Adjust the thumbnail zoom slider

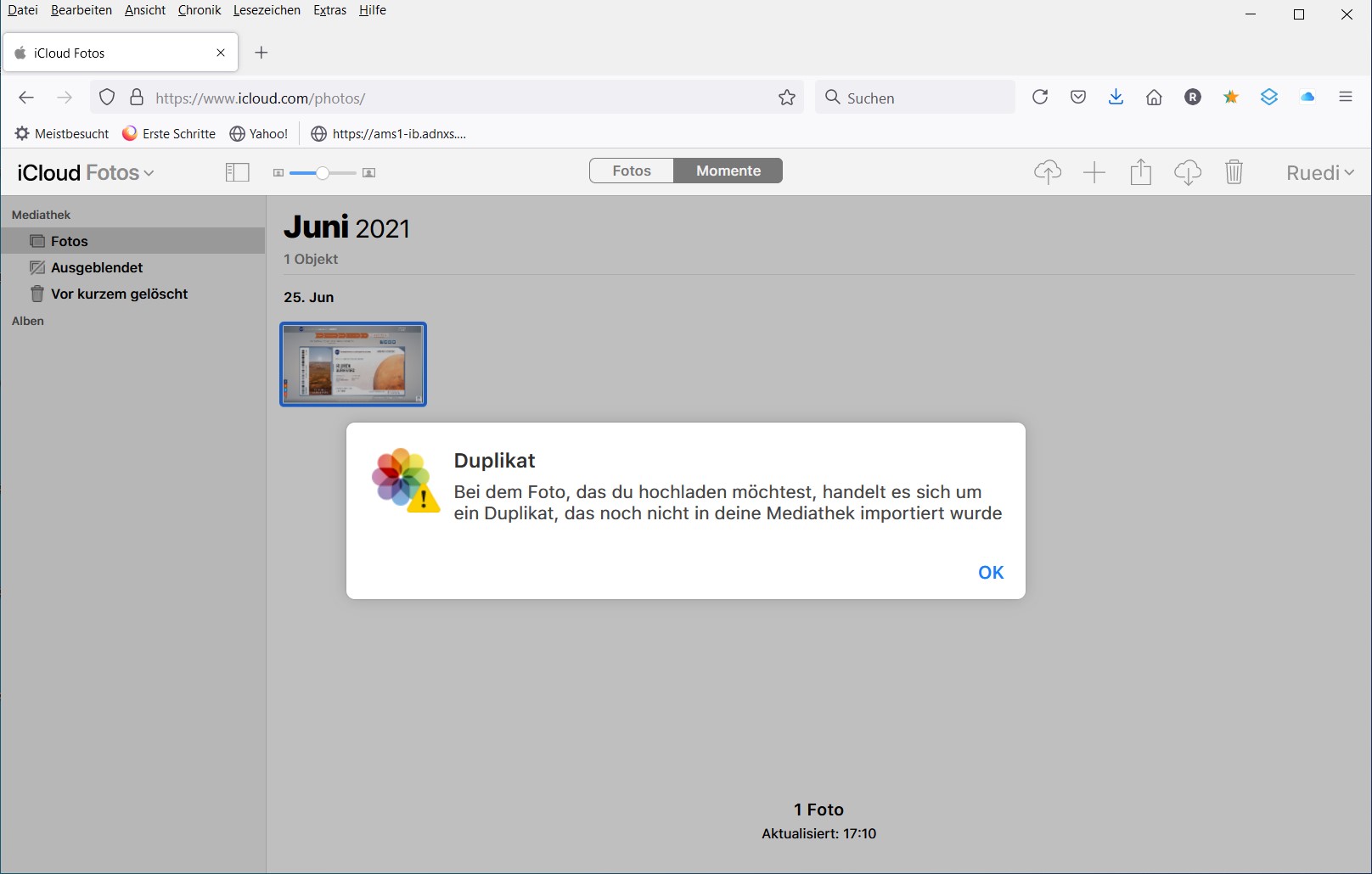323,173
